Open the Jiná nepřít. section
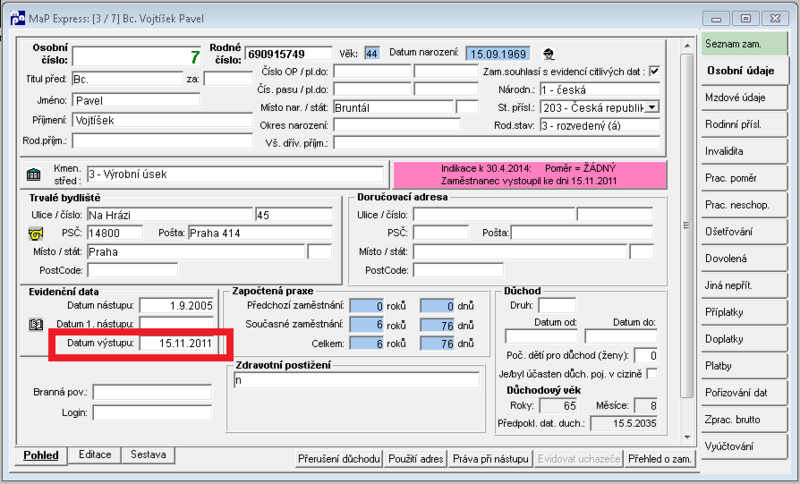The height and width of the screenshot is (484, 800). (744, 286)
